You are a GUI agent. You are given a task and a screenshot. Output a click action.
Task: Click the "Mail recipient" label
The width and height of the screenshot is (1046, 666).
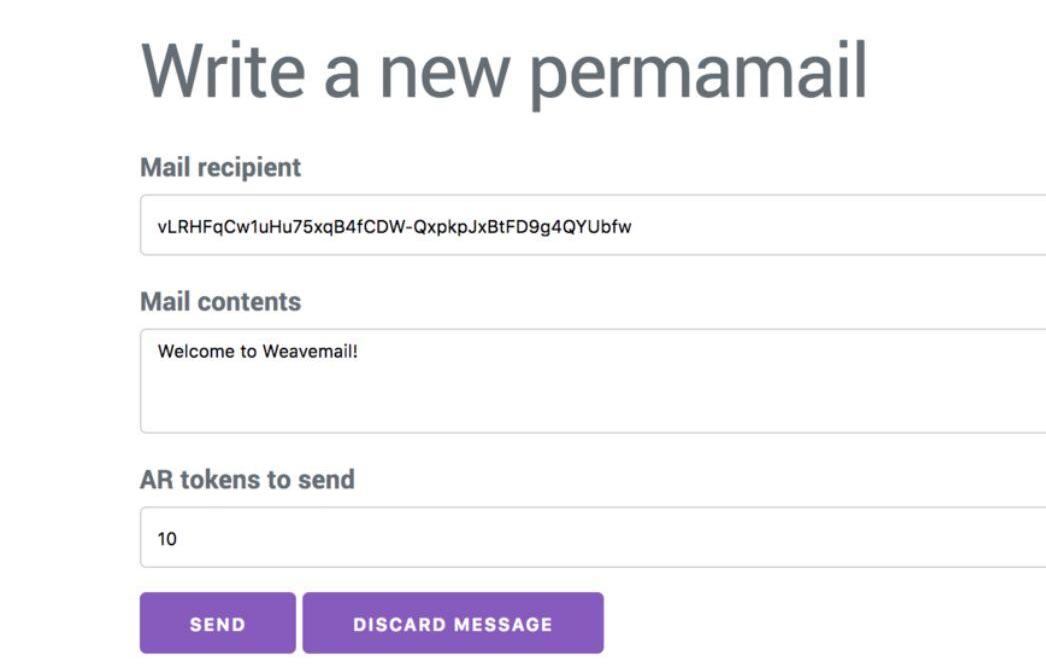click(220, 167)
